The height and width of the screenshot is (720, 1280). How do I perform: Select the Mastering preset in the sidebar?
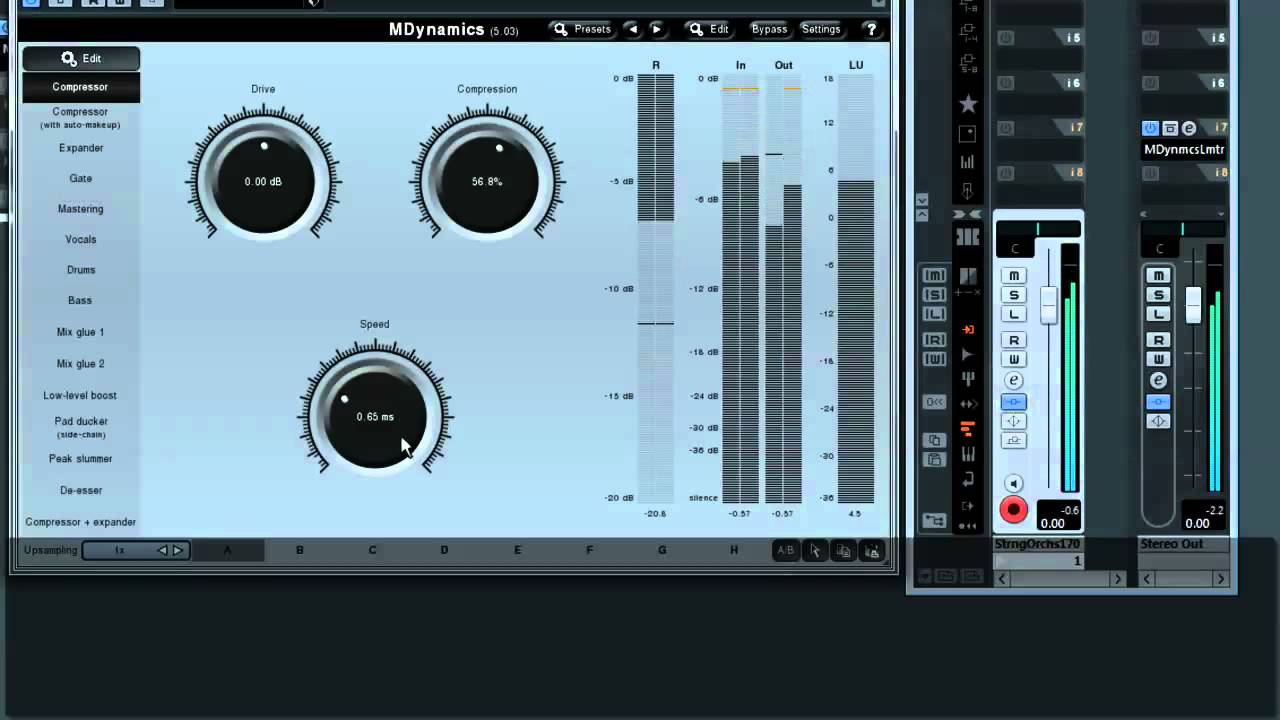tap(80, 208)
